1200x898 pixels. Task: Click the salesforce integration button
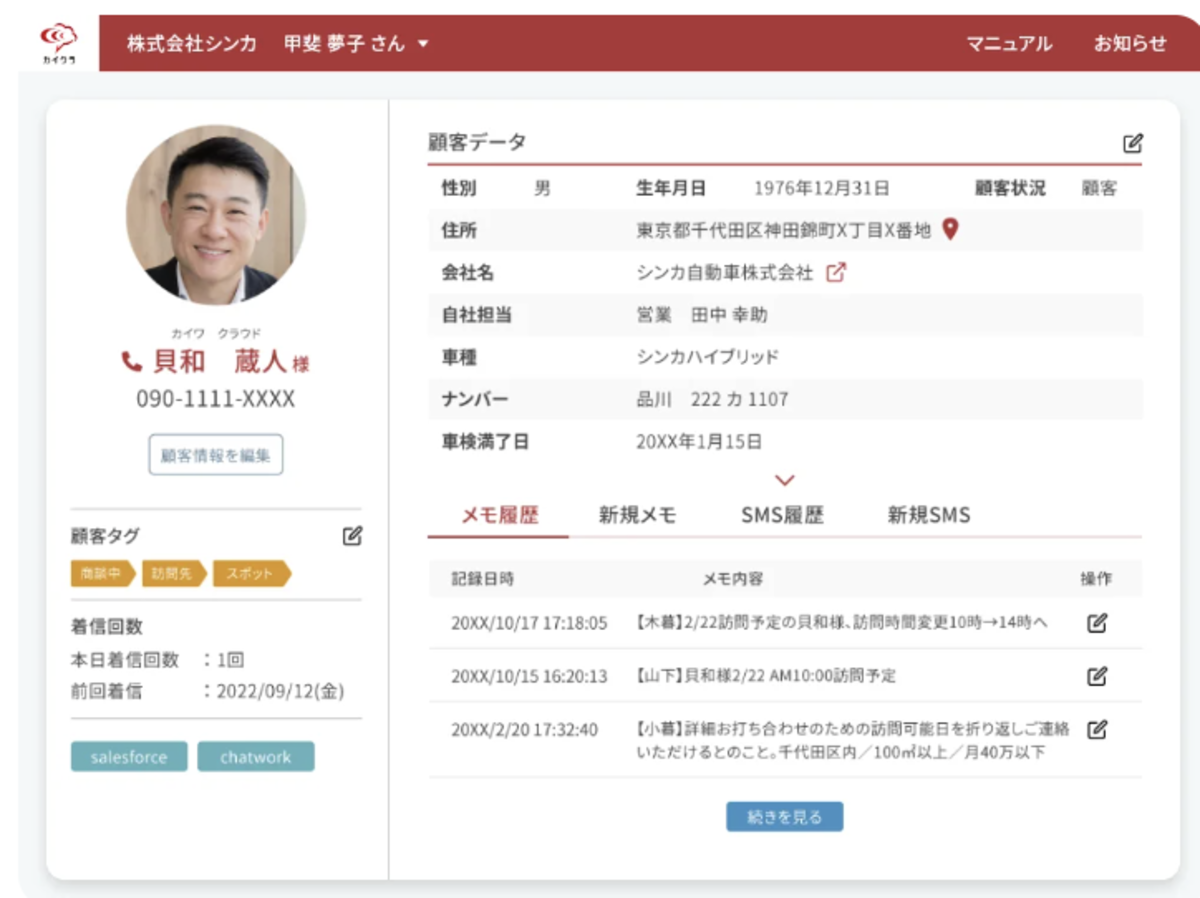tap(129, 757)
